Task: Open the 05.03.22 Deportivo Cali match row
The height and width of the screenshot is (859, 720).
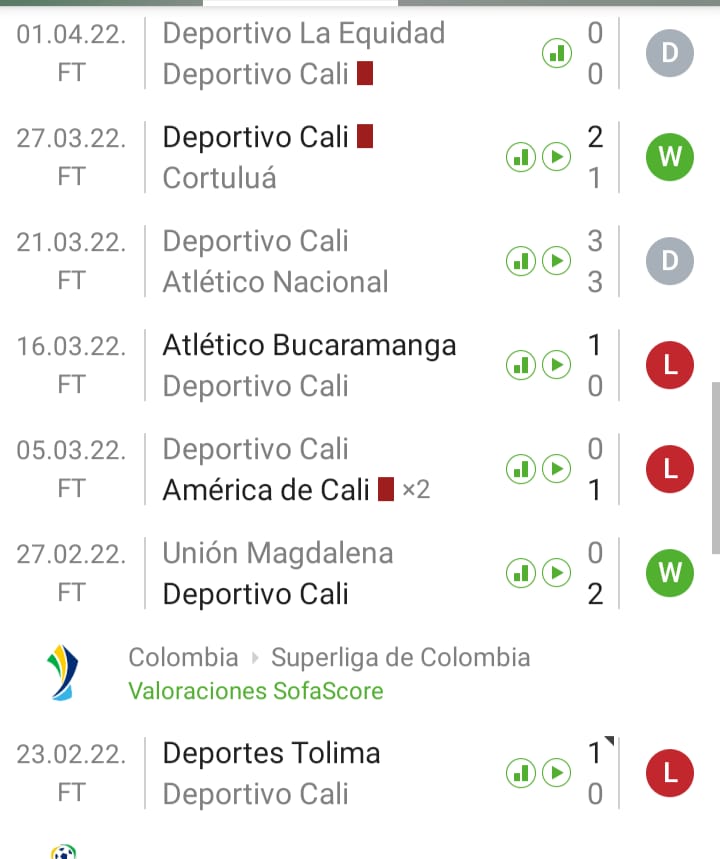Action: tap(300, 469)
